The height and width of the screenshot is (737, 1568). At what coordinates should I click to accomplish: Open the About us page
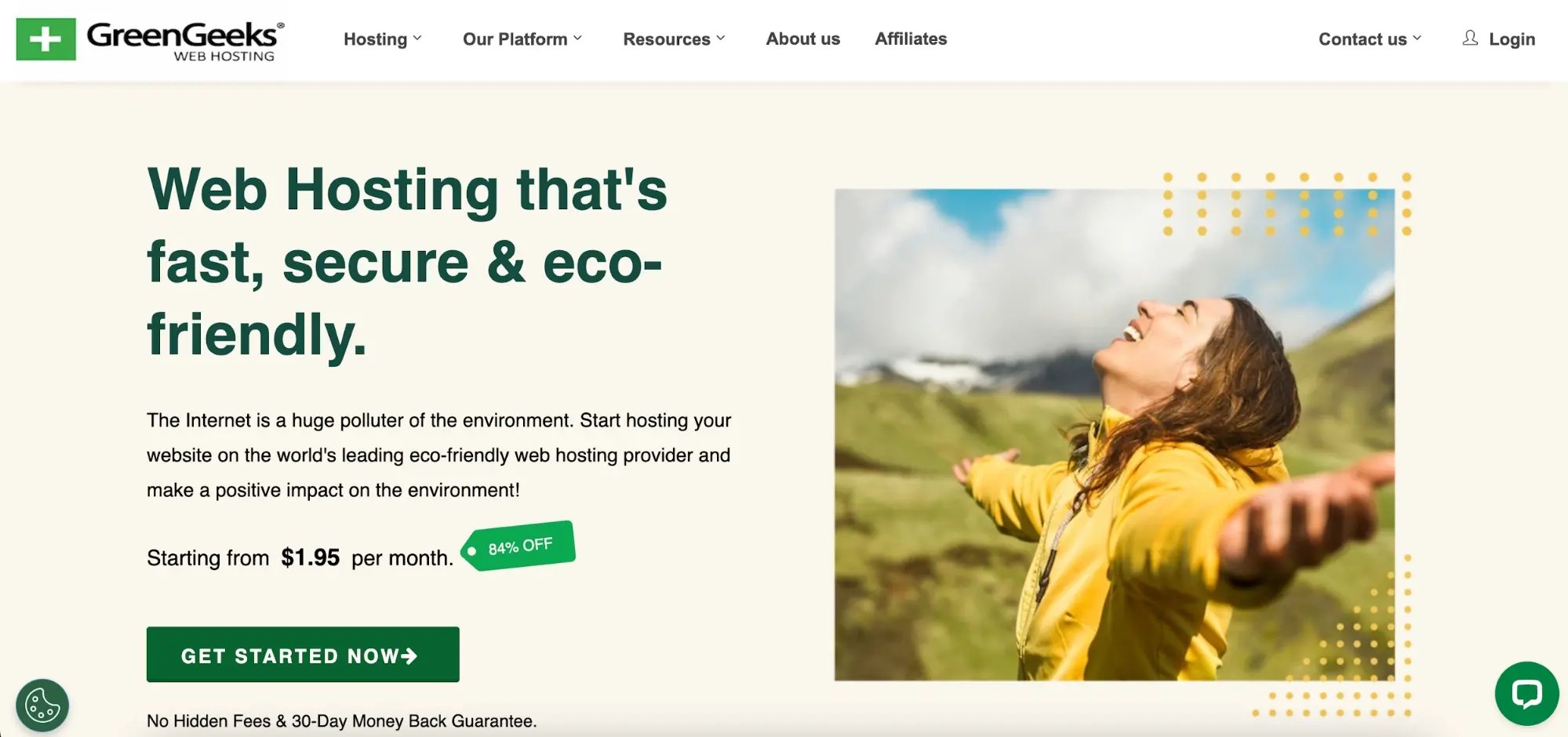[803, 38]
